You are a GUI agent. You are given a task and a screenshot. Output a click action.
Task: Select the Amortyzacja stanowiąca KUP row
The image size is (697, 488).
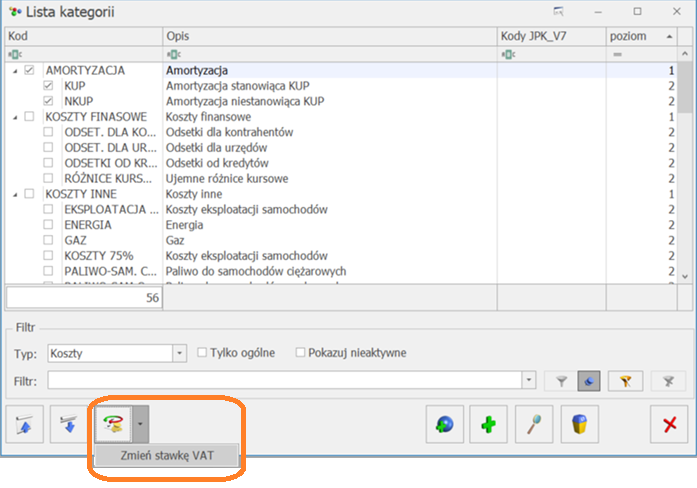tap(341, 86)
